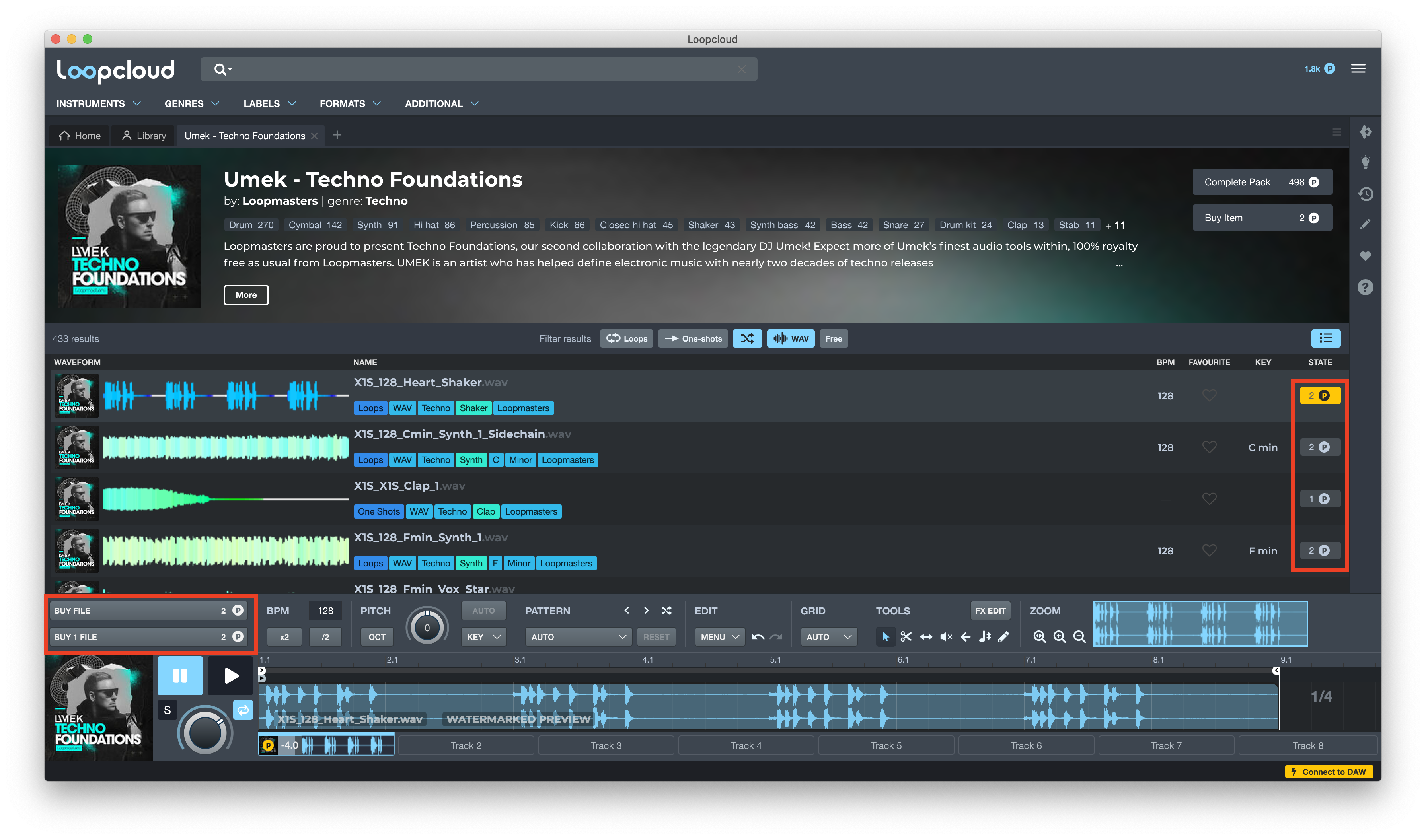
Task: Click the main search input field
Action: click(x=478, y=69)
